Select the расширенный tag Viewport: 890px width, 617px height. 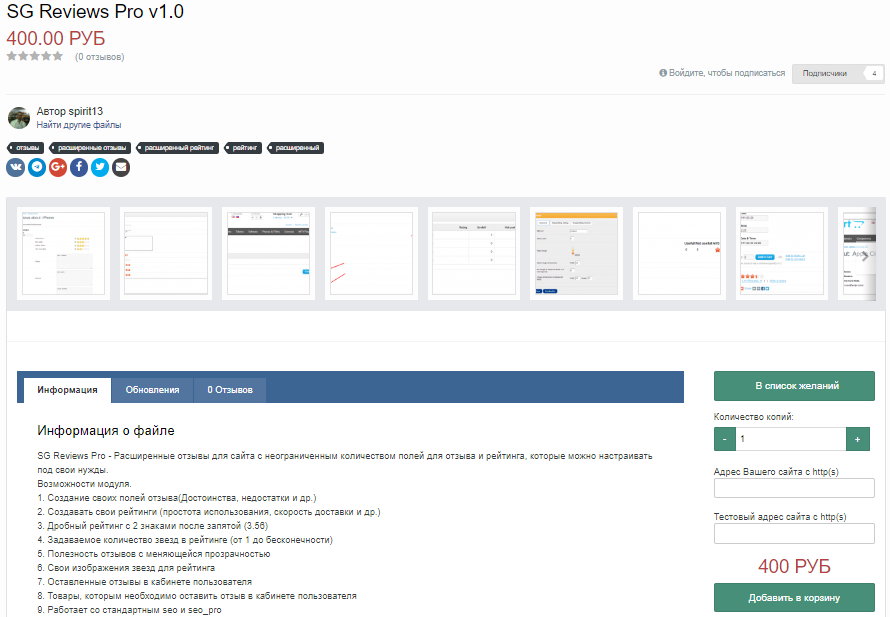(295, 148)
